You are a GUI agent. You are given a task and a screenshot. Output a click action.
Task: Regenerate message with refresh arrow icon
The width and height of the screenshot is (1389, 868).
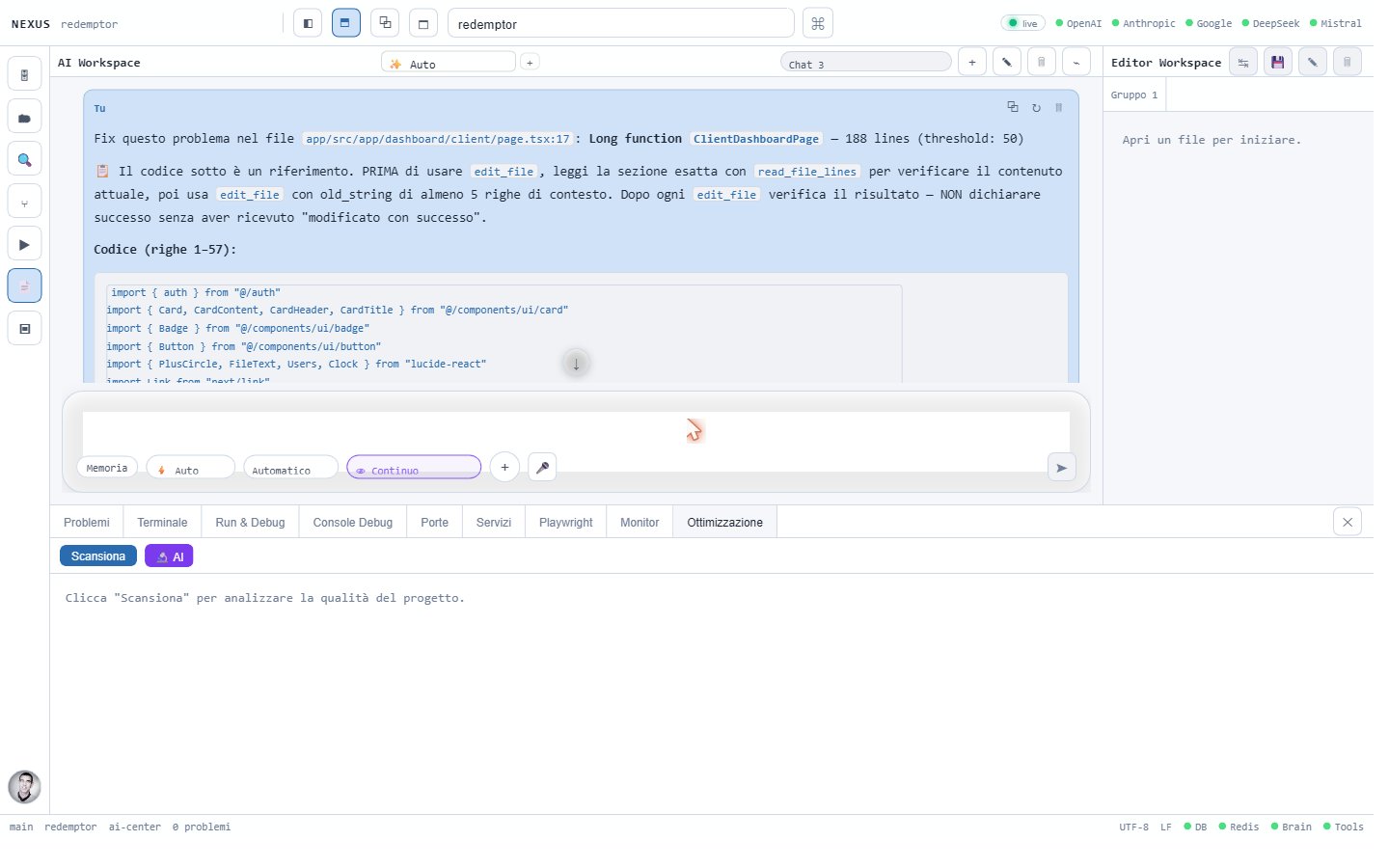1036,107
